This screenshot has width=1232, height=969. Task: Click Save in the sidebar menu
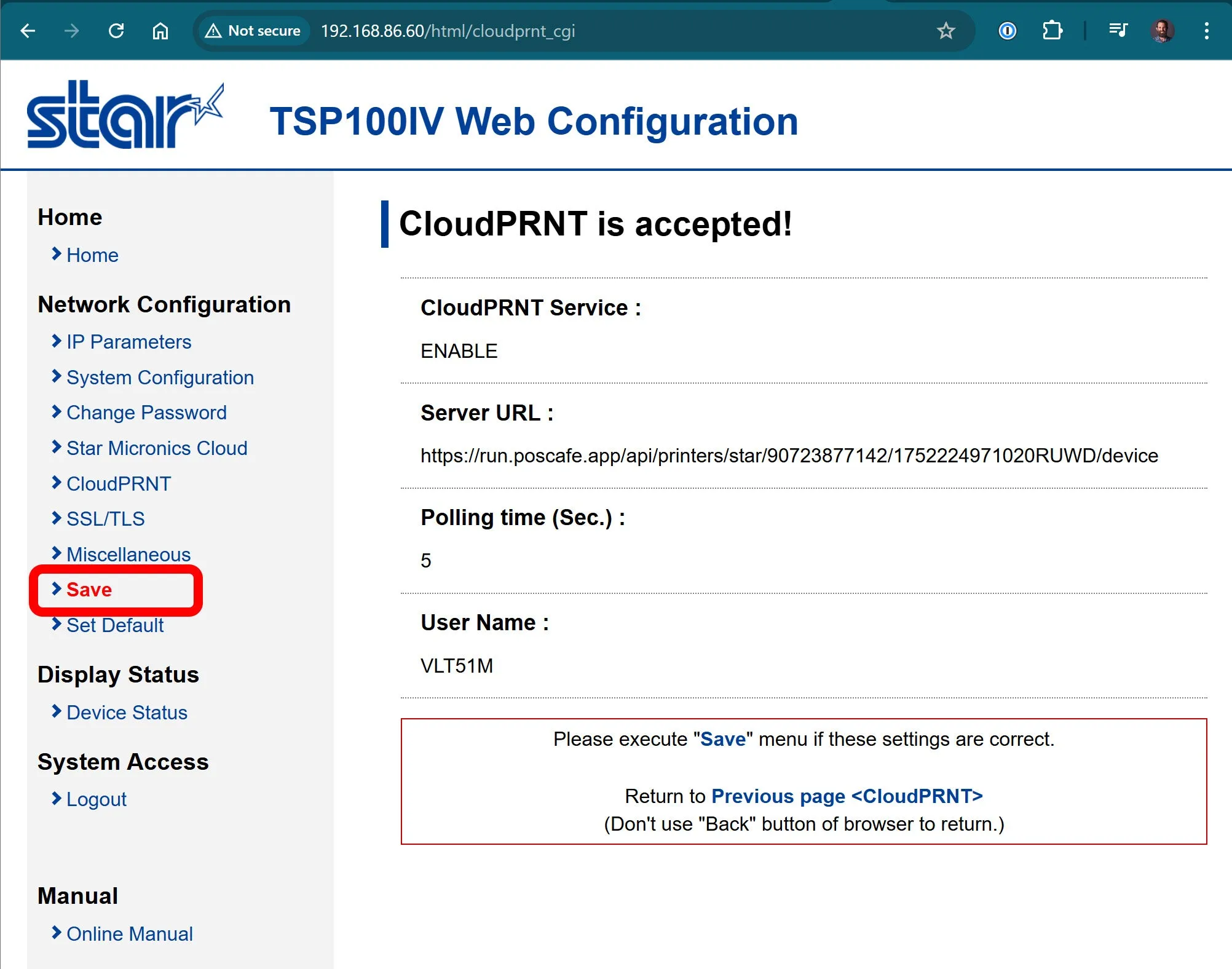[89, 590]
